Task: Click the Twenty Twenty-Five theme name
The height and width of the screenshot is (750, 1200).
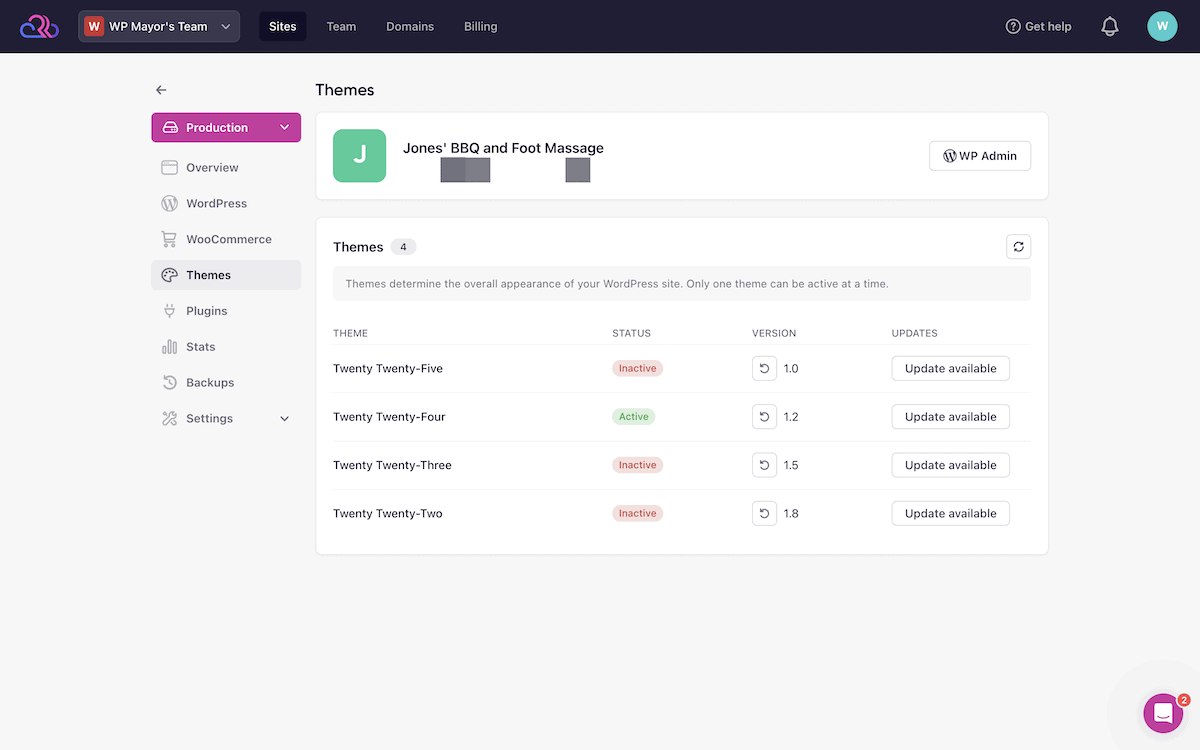Action: click(x=388, y=369)
